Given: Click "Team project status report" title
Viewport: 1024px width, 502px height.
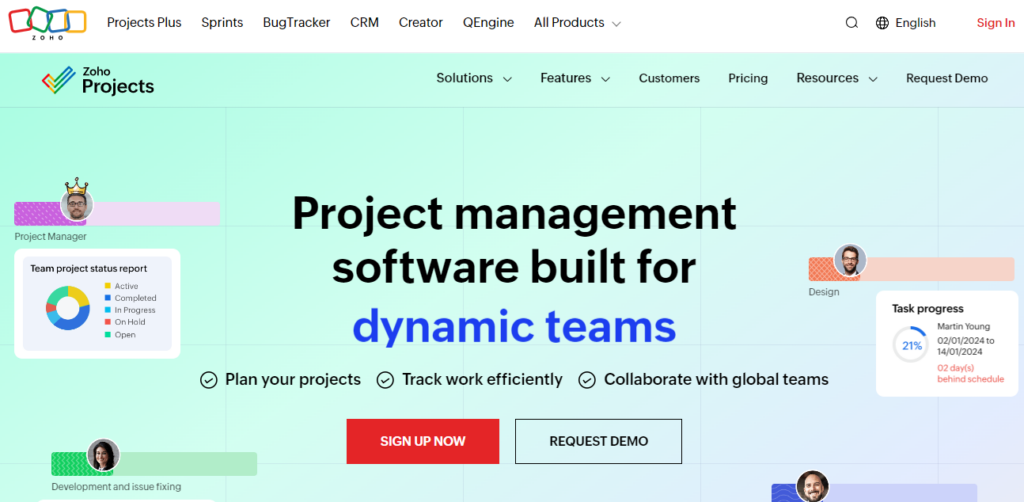Looking at the screenshot, I should tap(89, 268).
